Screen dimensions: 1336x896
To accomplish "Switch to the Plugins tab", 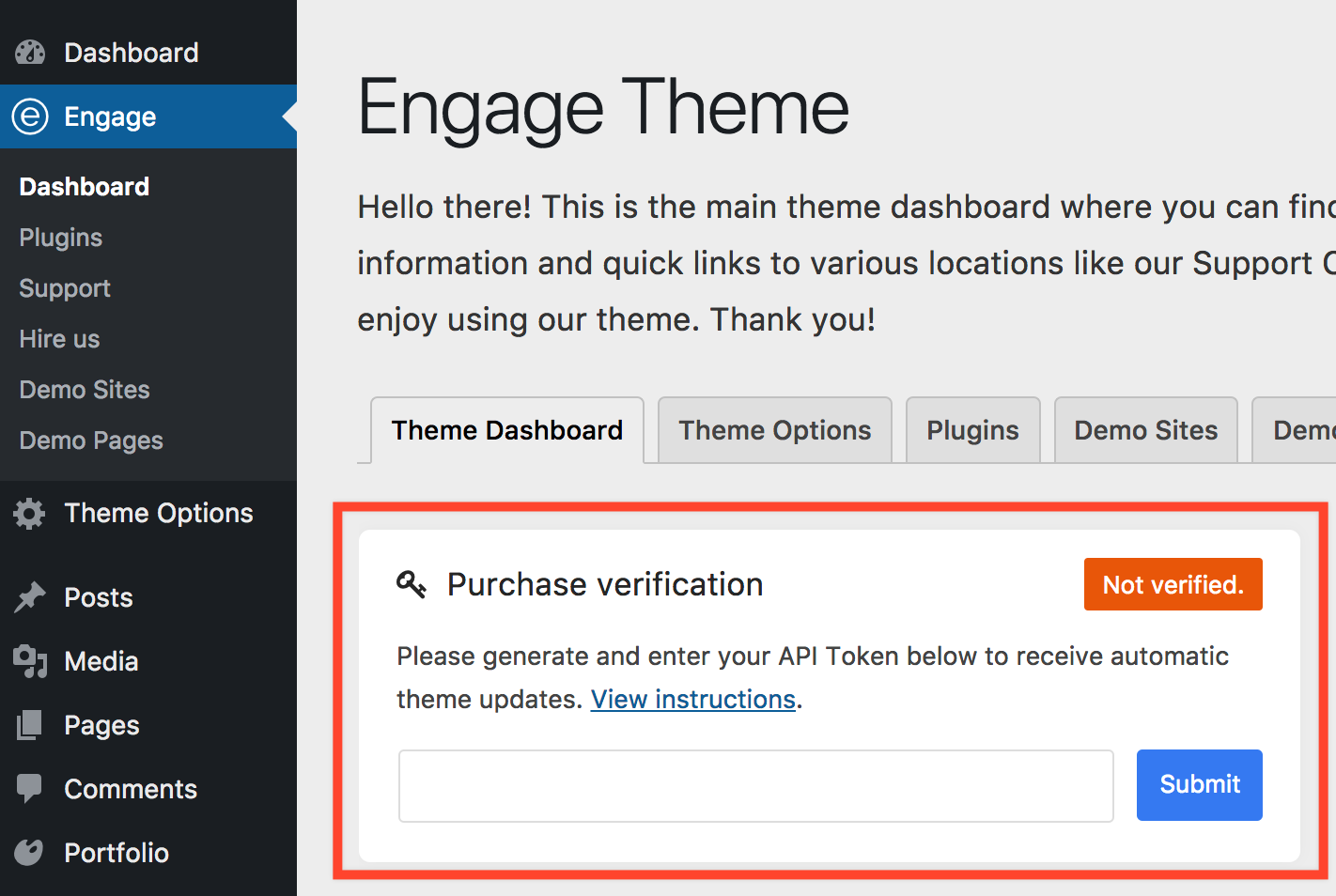I will coord(973,430).
